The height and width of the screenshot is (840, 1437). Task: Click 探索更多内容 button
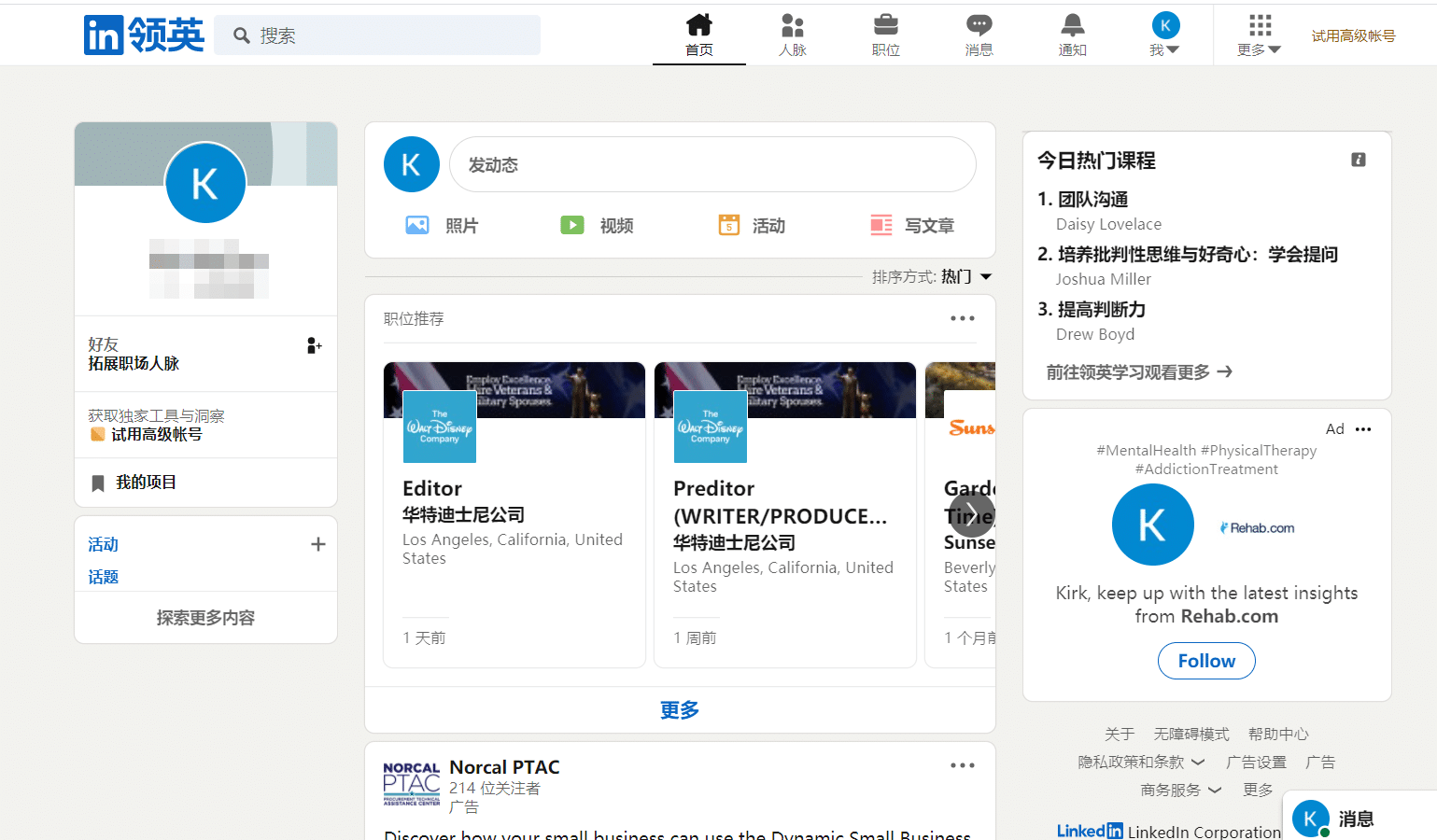point(205,618)
